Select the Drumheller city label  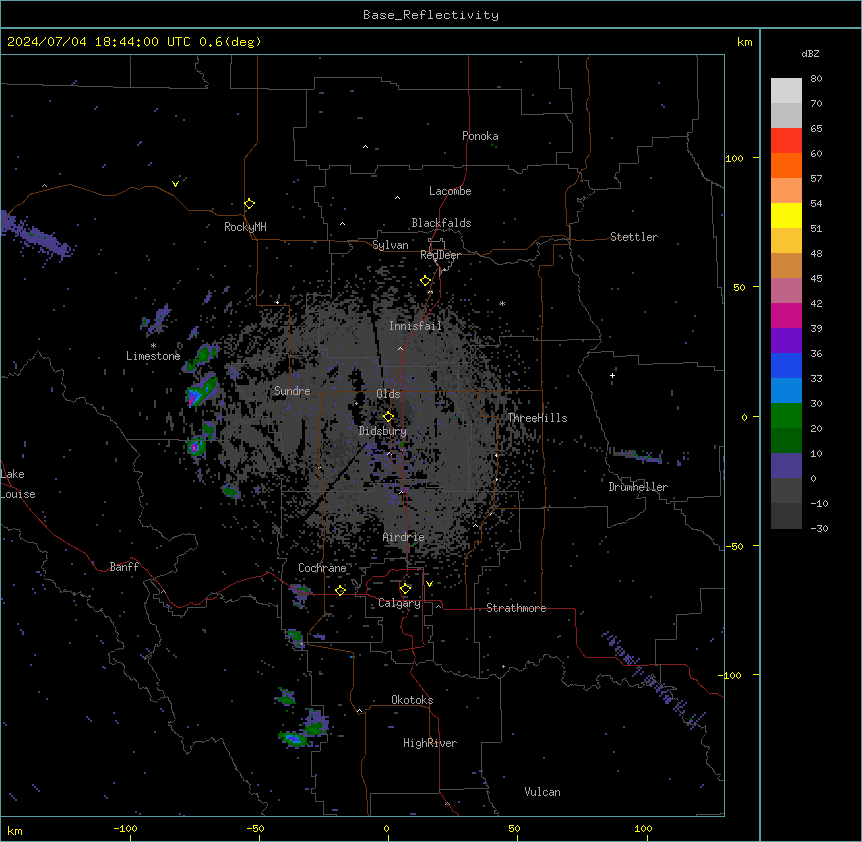pos(638,487)
